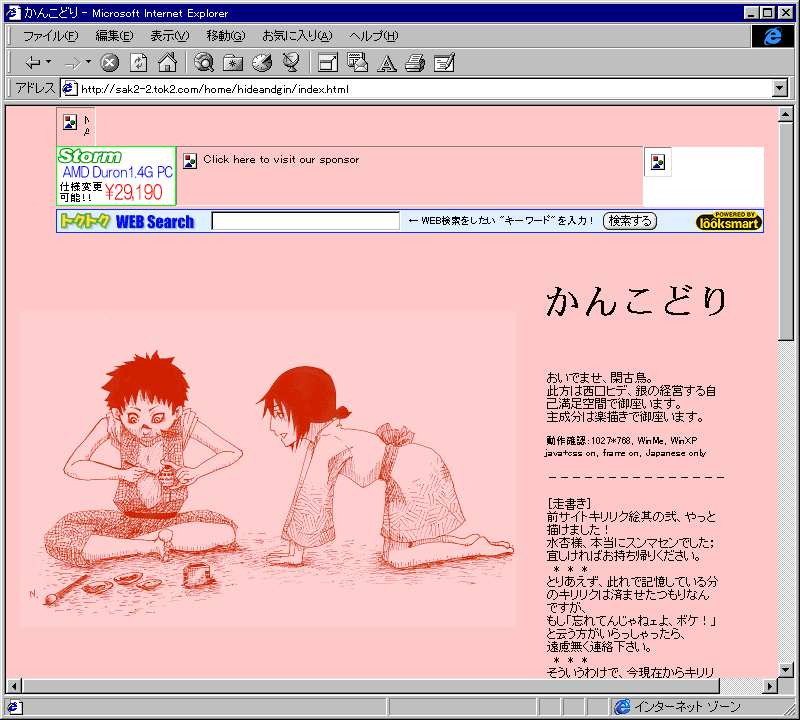The image size is (800, 720).
Task: Open the ヘルプ(H) menu
Action: click(373, 36)
